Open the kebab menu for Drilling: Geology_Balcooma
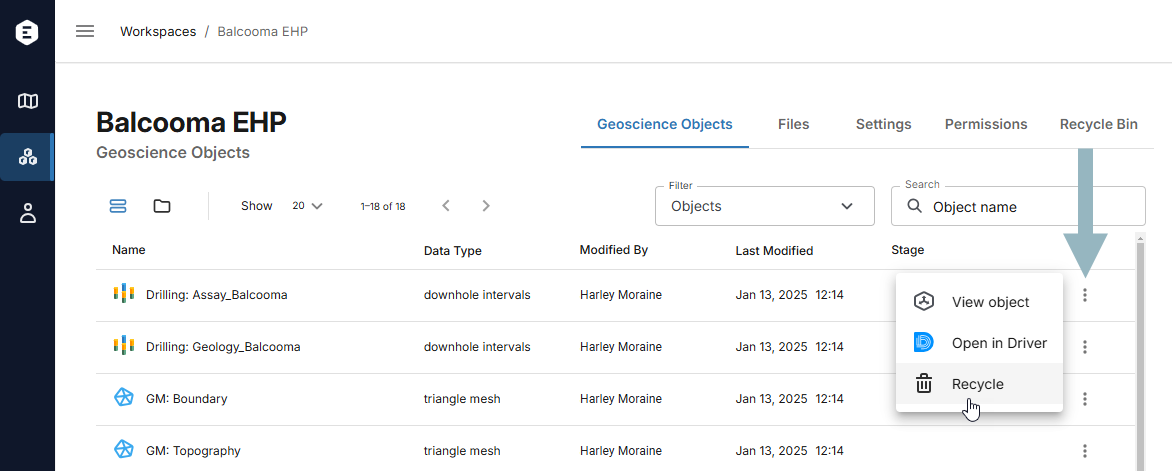 (x=1085, y=347)
